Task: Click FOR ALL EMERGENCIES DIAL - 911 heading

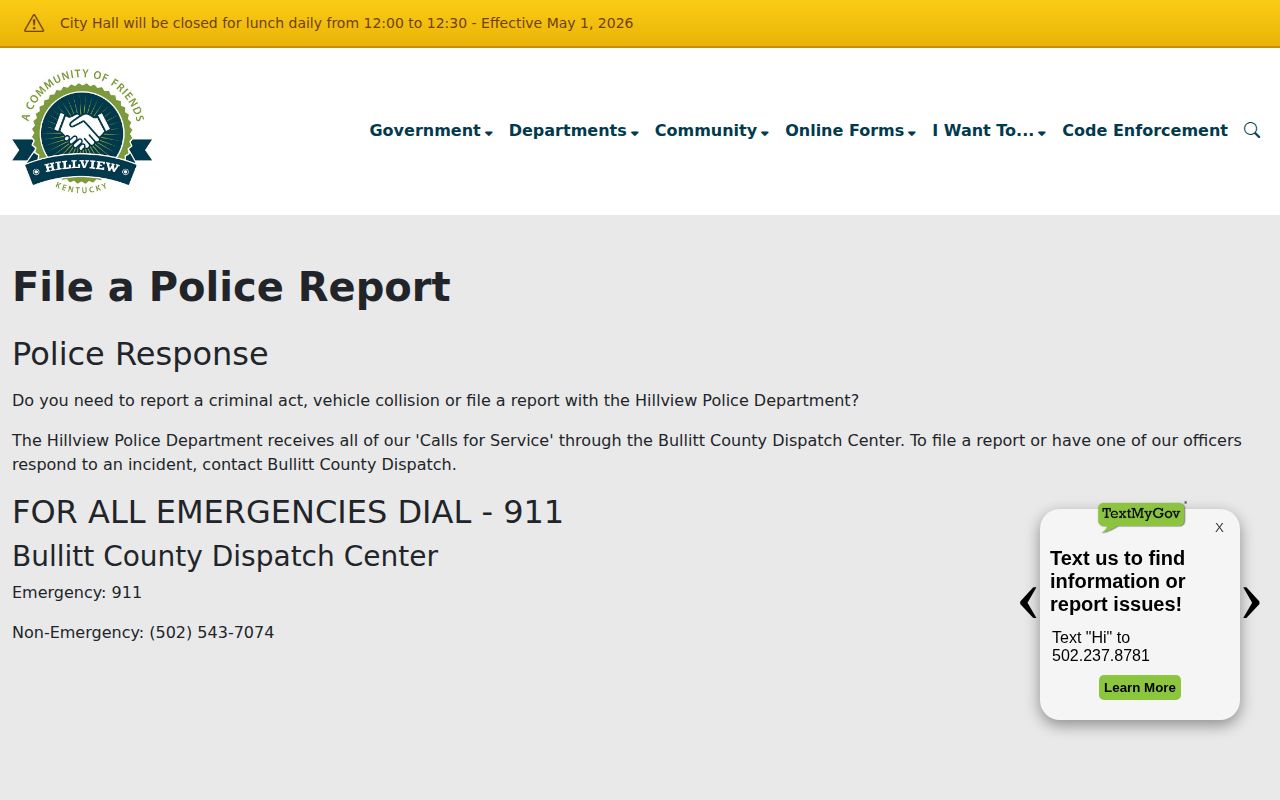Action: click(x=288, y=512)
